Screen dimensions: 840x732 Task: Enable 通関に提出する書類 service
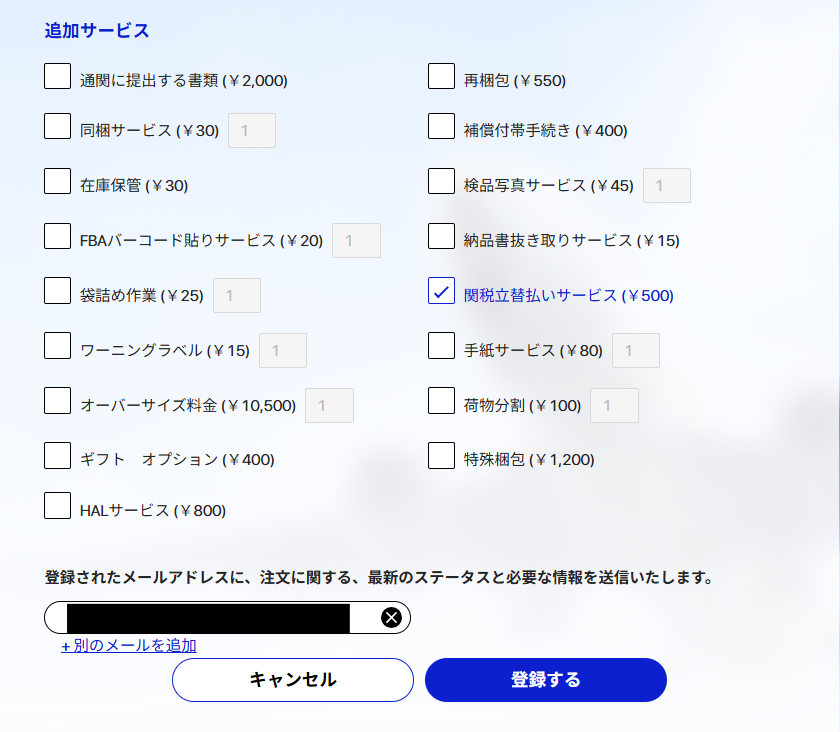[x=57, y=75]
